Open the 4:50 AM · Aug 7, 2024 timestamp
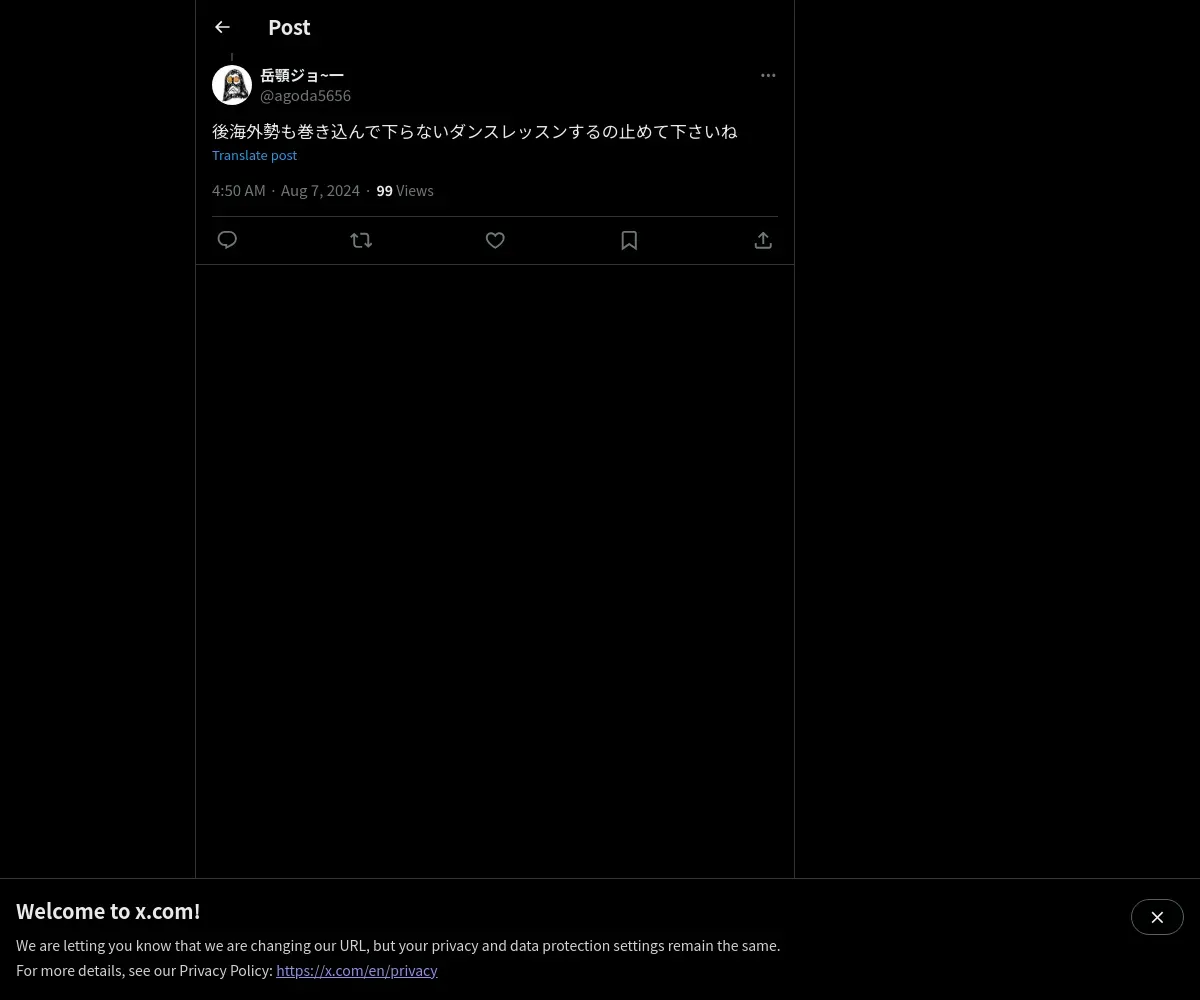1200x1000 pixels. [286, 190]
